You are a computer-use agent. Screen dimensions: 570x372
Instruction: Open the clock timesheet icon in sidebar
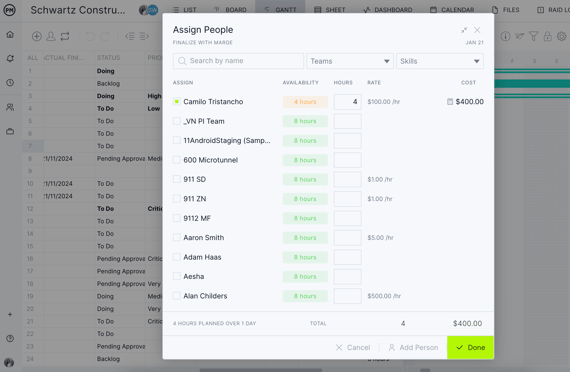10,83
